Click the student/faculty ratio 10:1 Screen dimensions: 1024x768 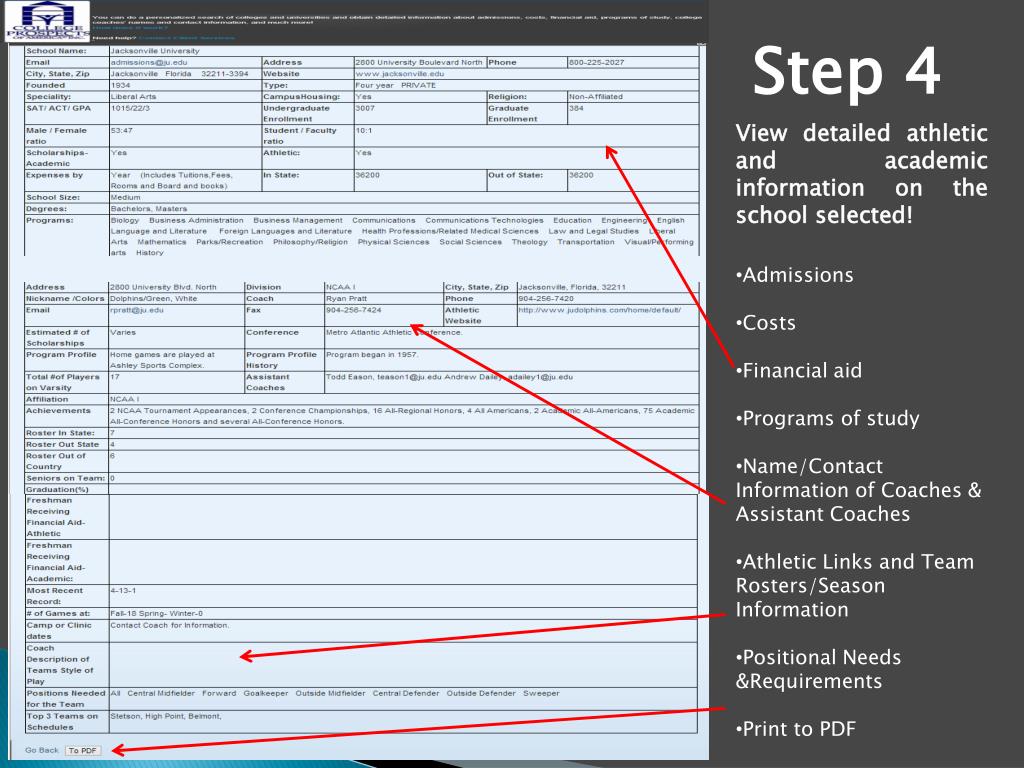(364, 131)
